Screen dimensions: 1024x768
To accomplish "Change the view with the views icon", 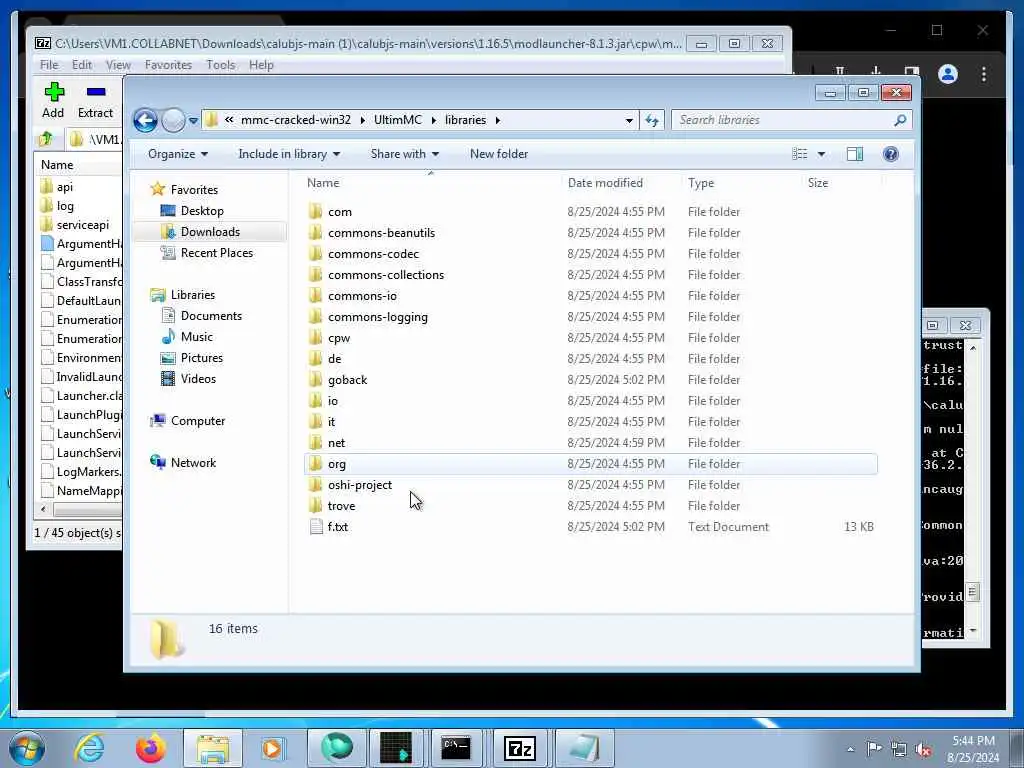I will click(799, 154).
